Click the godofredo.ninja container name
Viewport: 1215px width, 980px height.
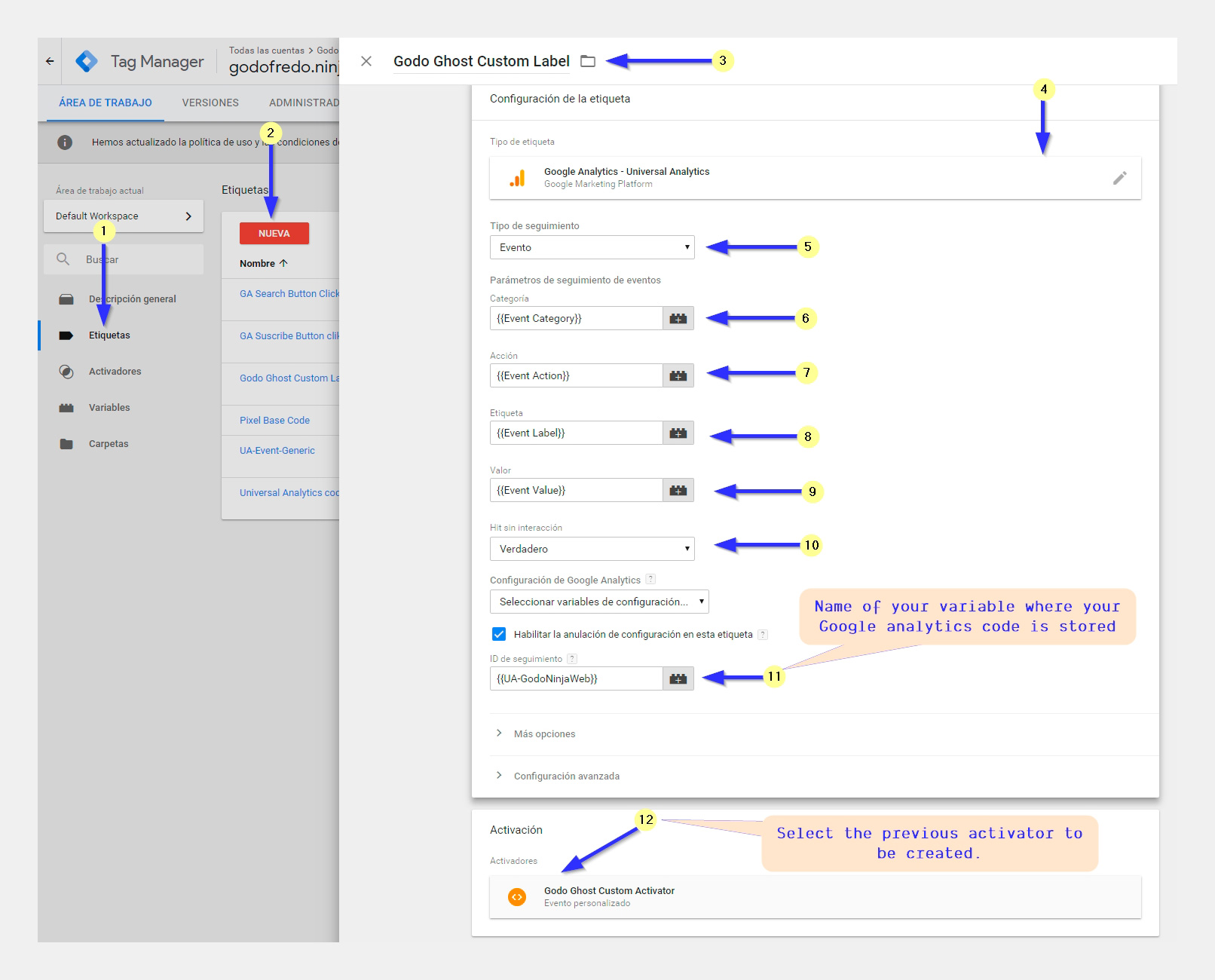coord(284,67)
